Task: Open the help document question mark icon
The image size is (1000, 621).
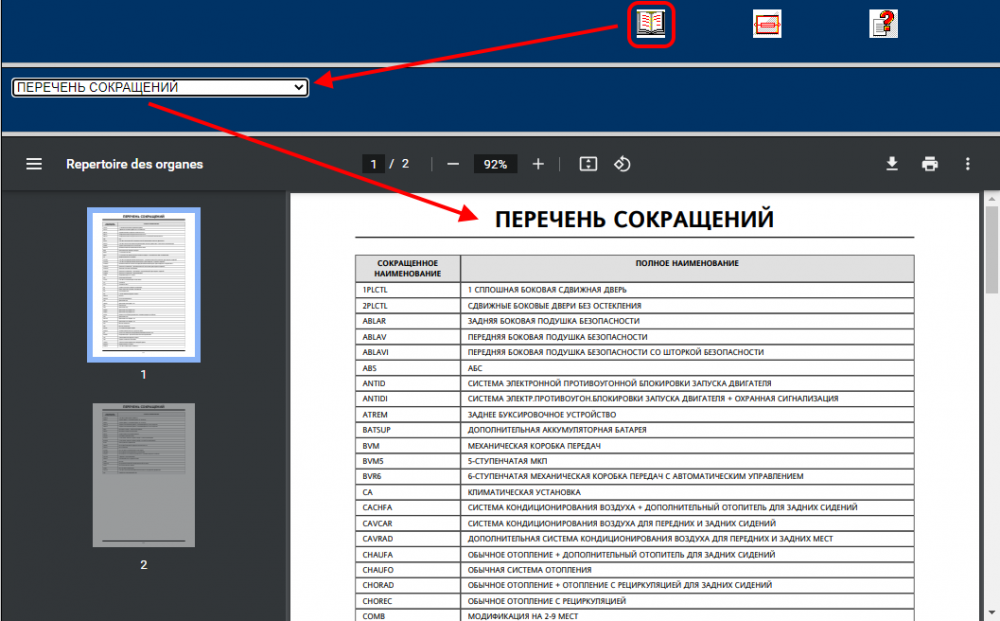Action: point(883,24)
